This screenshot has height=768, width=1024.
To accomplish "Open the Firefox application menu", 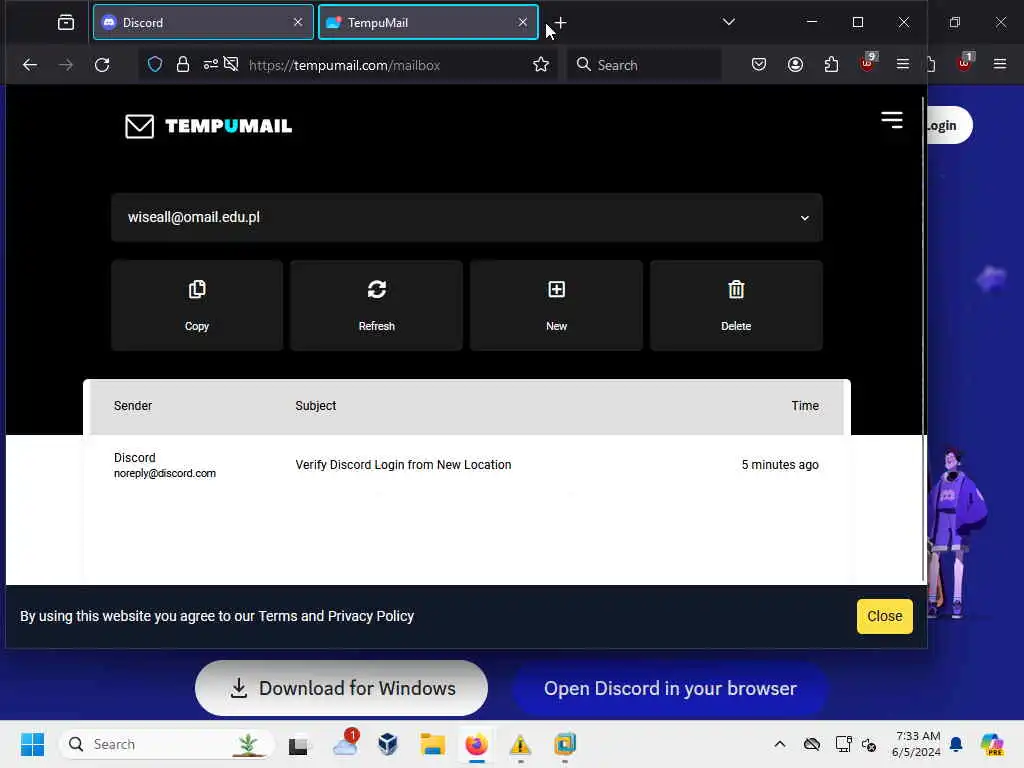I will coord(903,64).
